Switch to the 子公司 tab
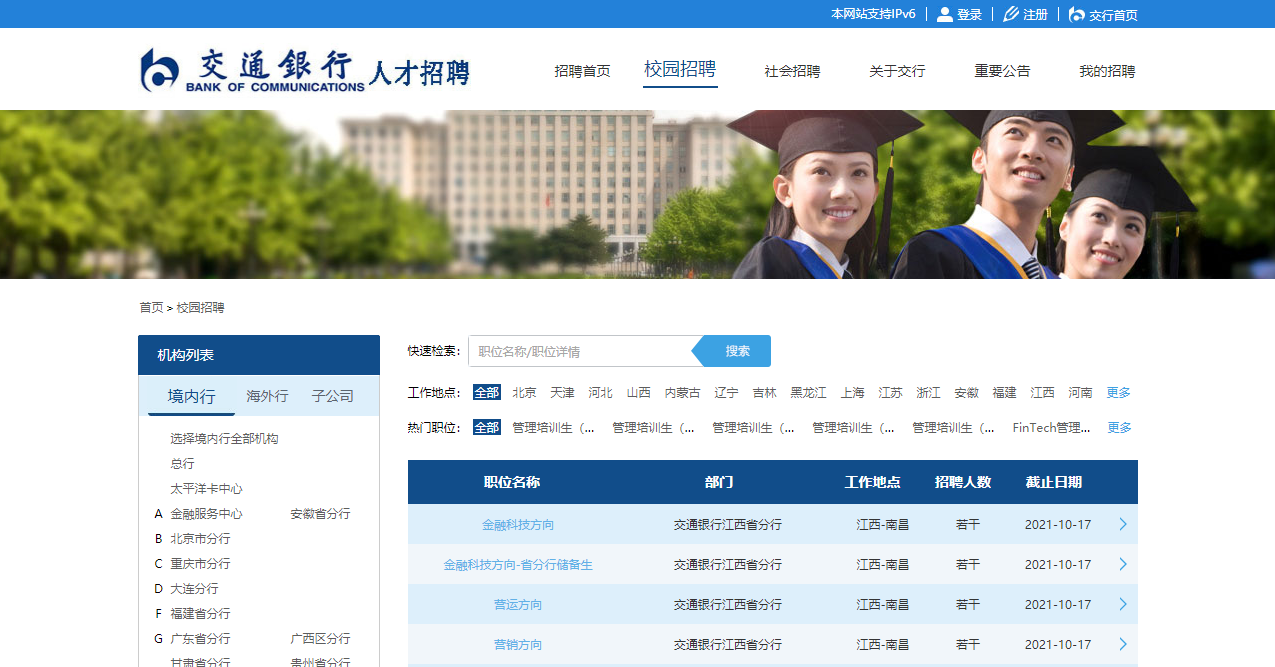 331,396
